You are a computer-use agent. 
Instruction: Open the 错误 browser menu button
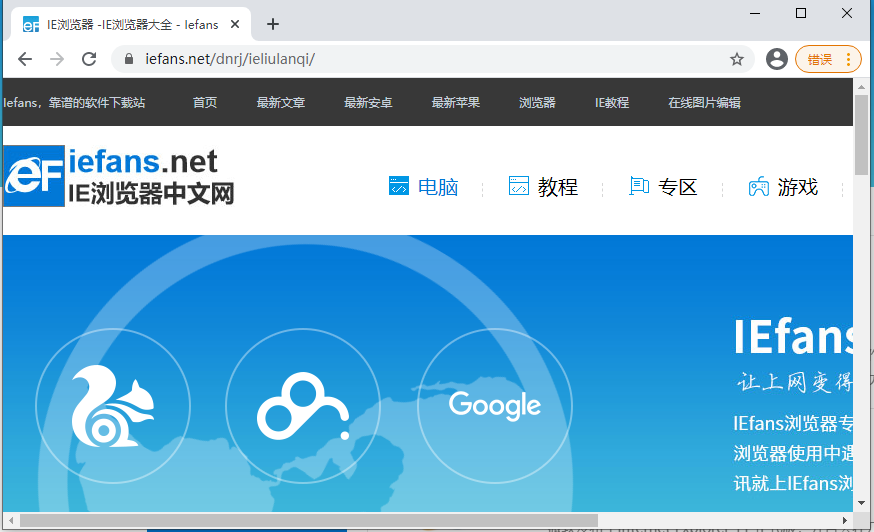pyautogui.click(x=828, y=59)
